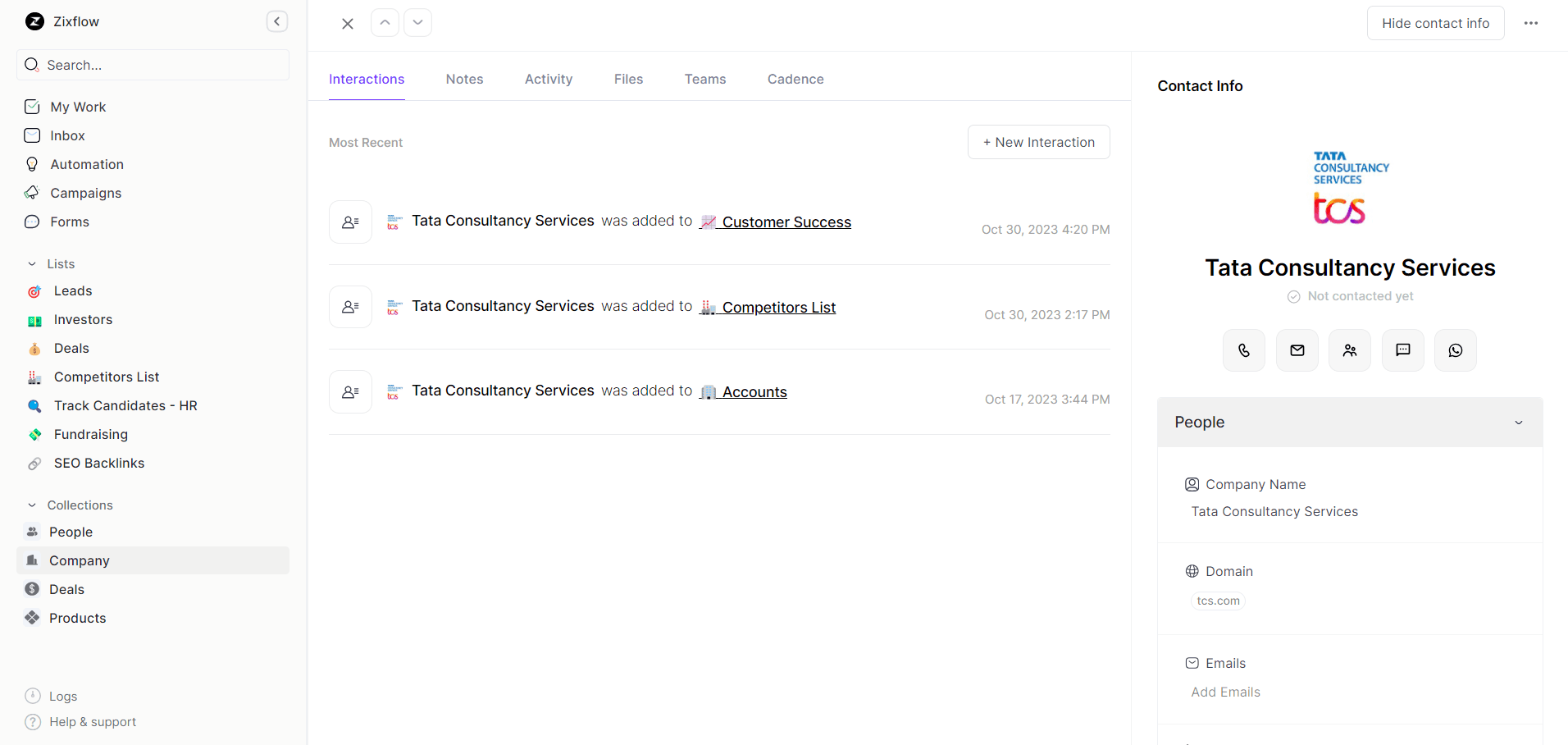
Task: Open the email action icon
Action: 1297,350
